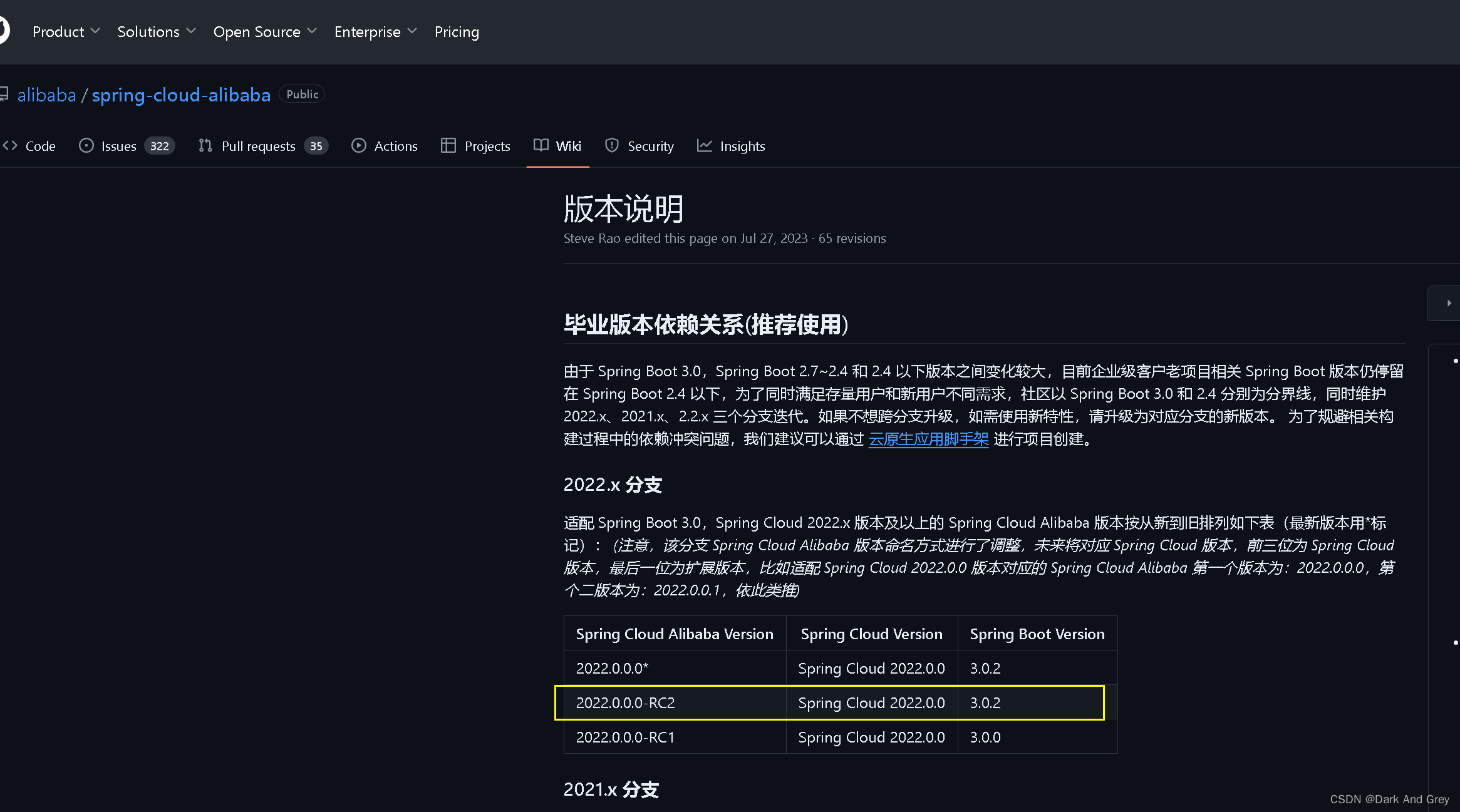Open the 云原生应用脚手架 link
1460x812 pixels.
click(x=928, y=439)
